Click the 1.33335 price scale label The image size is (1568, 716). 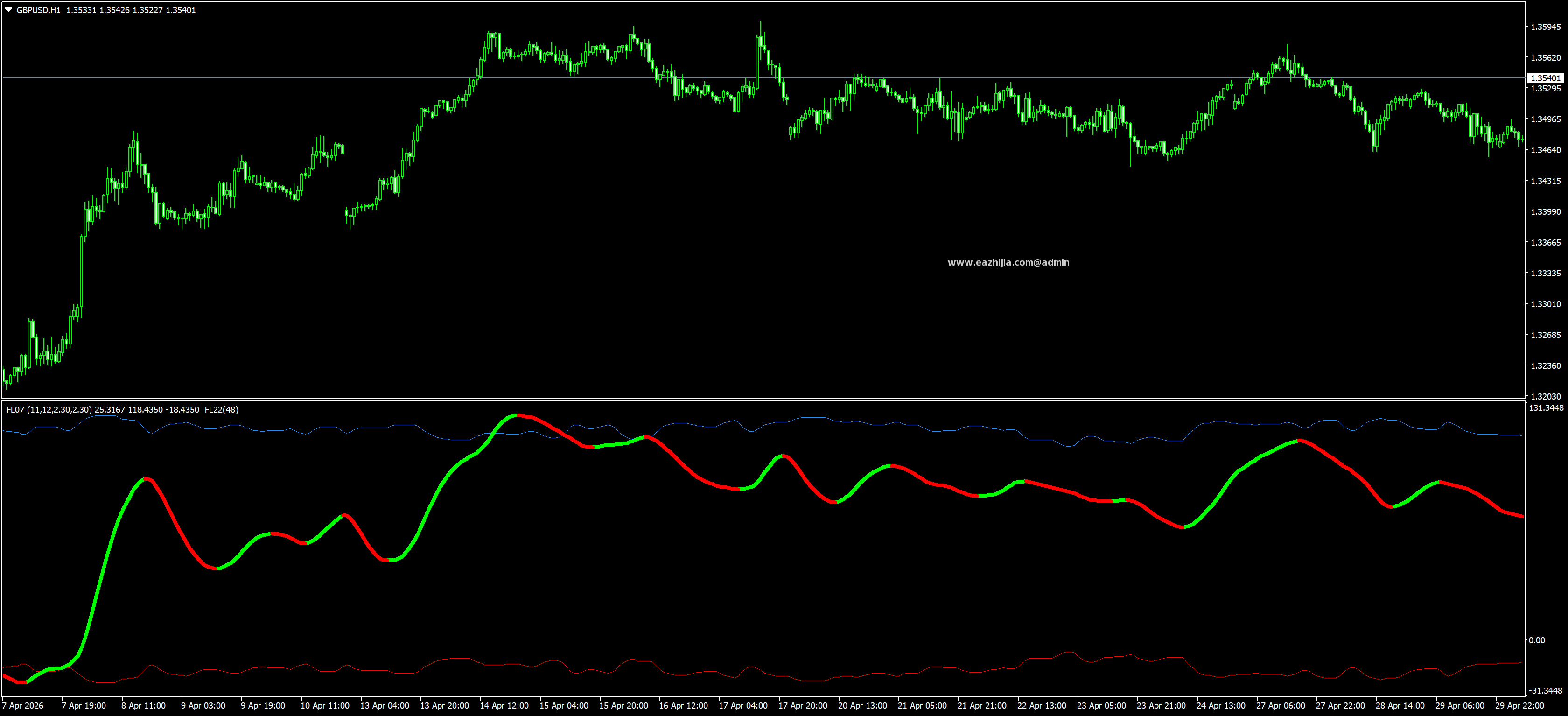tap(1546, 274)
